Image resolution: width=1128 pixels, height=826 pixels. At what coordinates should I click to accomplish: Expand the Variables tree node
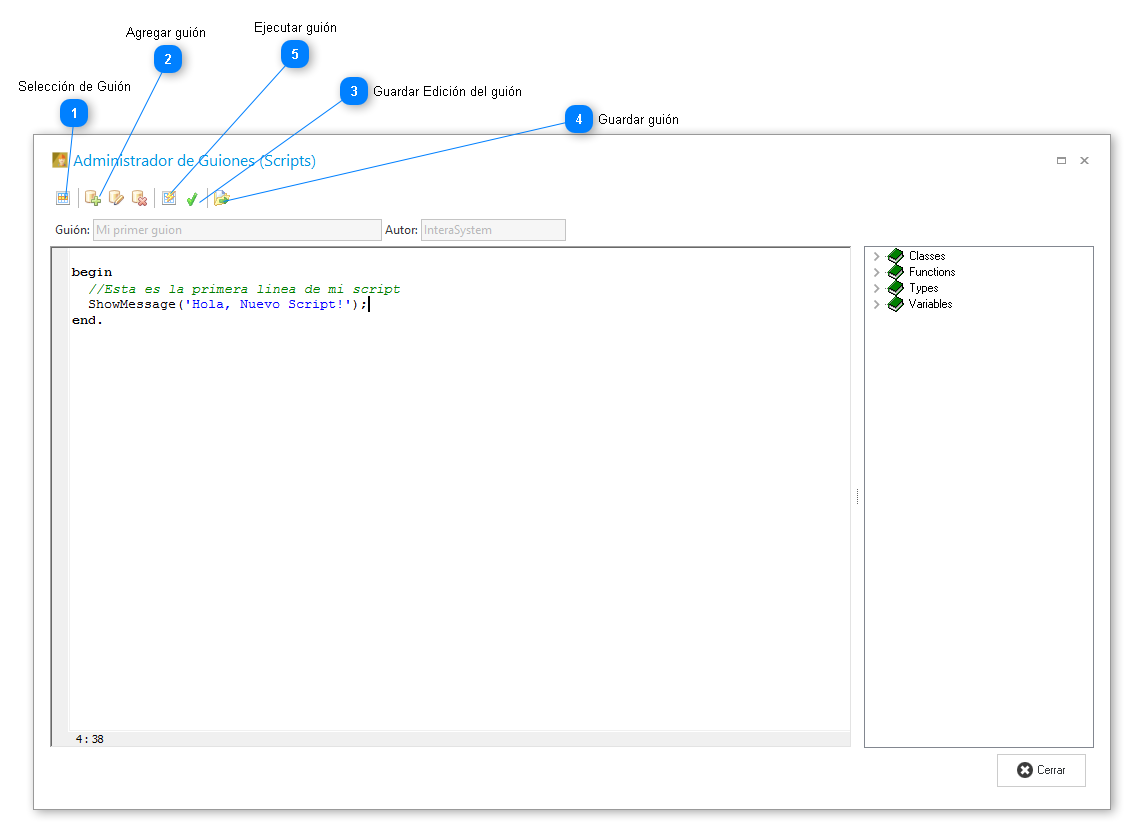(877, 304)
